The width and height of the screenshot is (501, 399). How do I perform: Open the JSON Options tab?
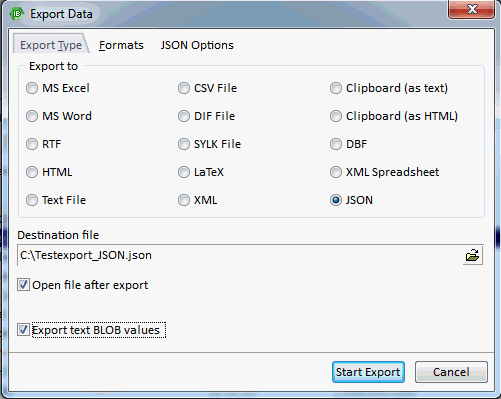pos(197,45)
